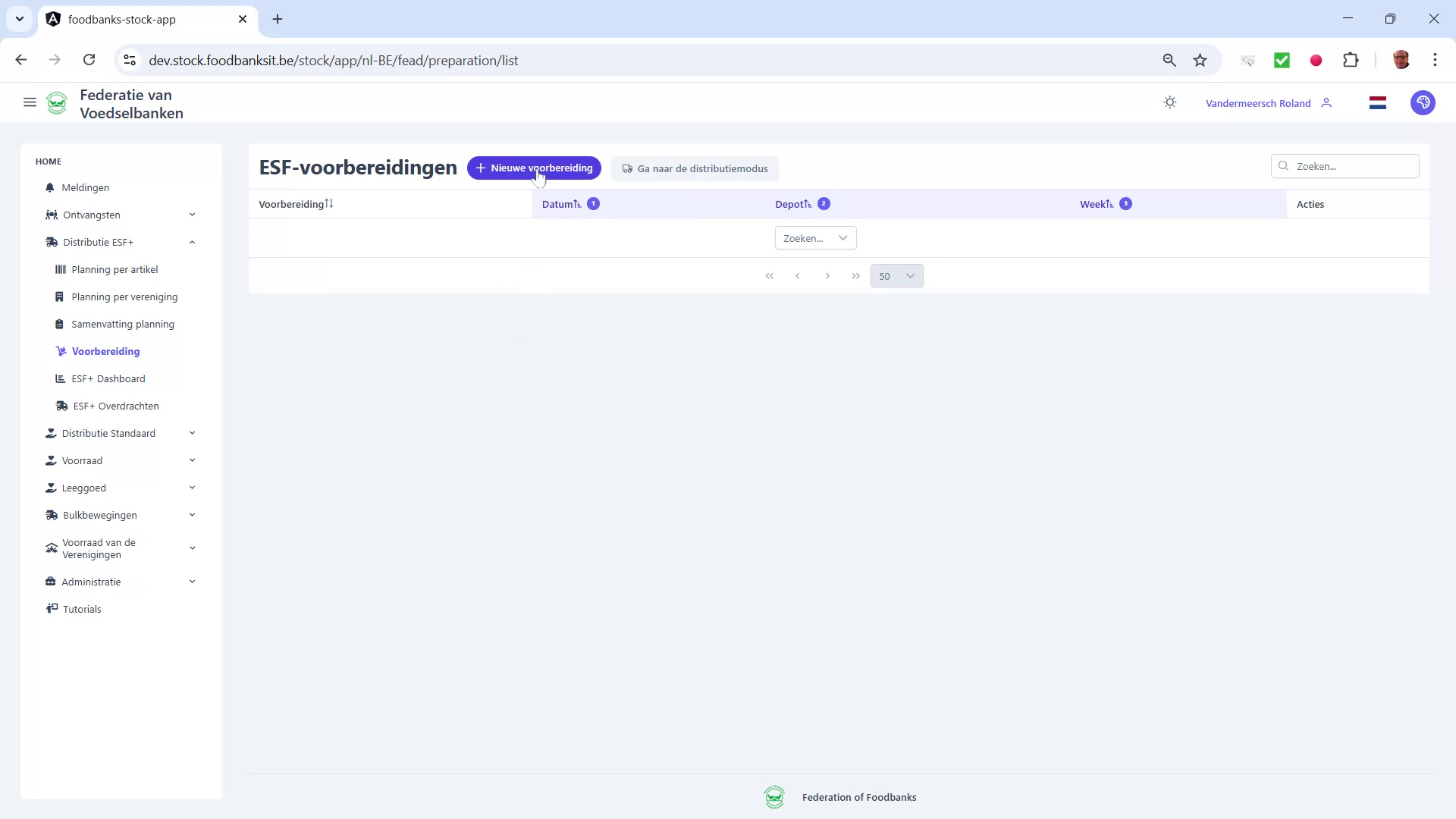Click the browser bookmark star icon
The width and height of the screenshot is (1456, 819).
[x=1200, y=60]
